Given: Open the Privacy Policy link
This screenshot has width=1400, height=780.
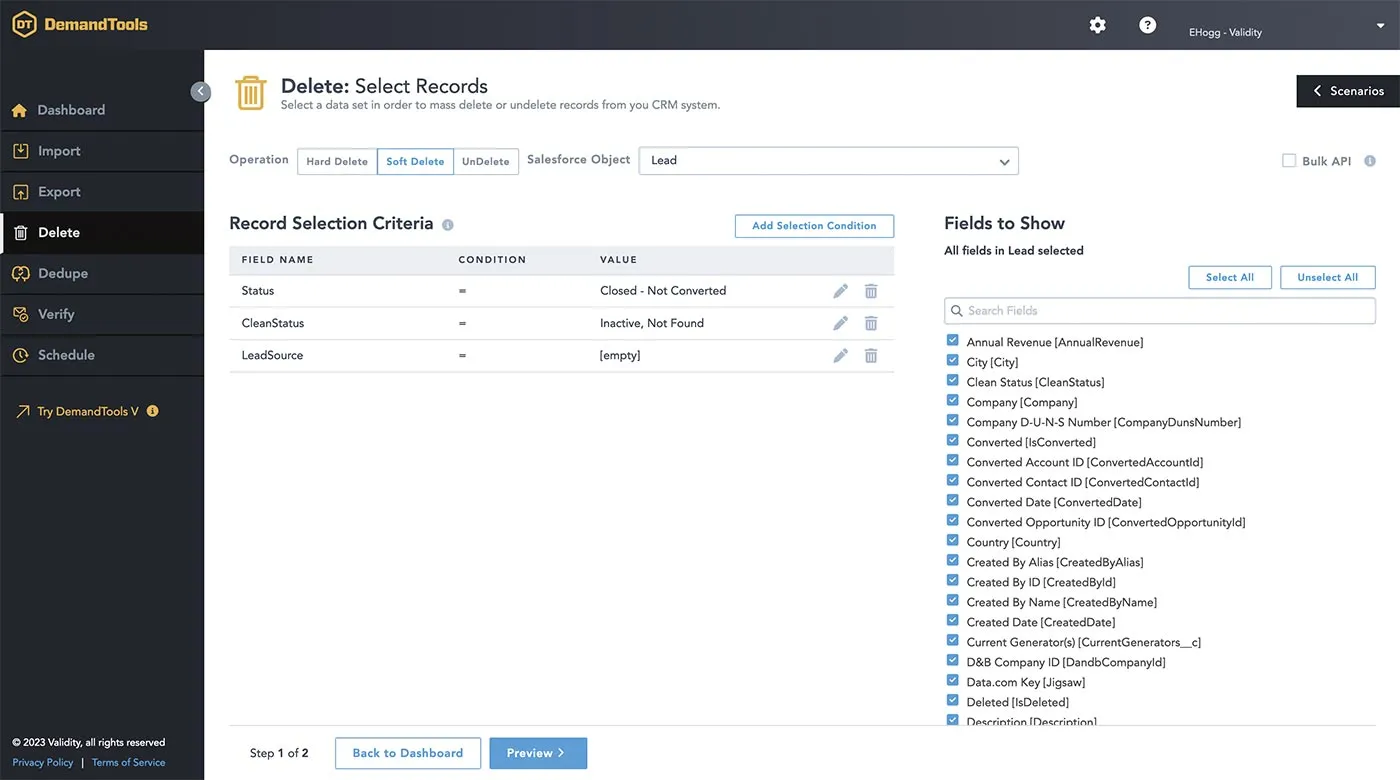Looking at the screenshot, I should 43,762.
